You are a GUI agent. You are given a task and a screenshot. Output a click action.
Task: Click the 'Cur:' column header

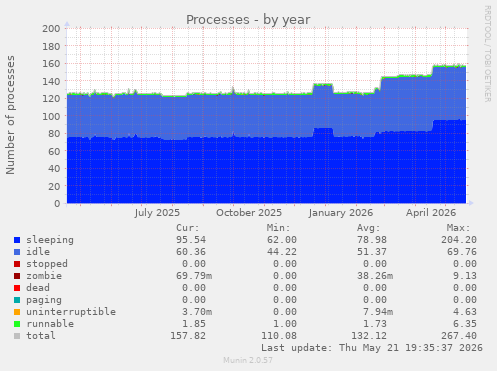point(188,228)
